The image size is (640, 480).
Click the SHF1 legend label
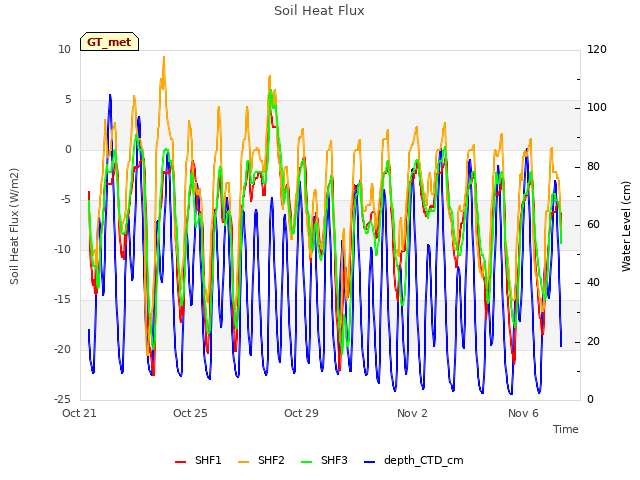click(x=208, y=460)
